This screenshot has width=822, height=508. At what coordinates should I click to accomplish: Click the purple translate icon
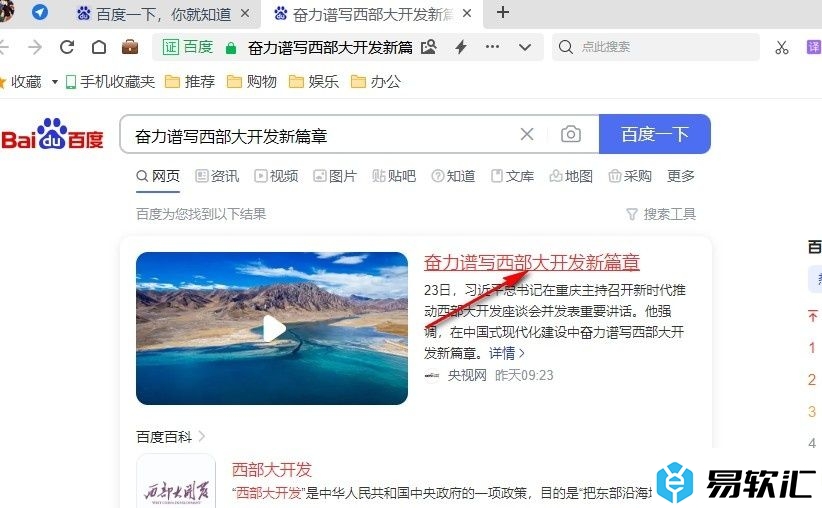(x=814, y=47)
